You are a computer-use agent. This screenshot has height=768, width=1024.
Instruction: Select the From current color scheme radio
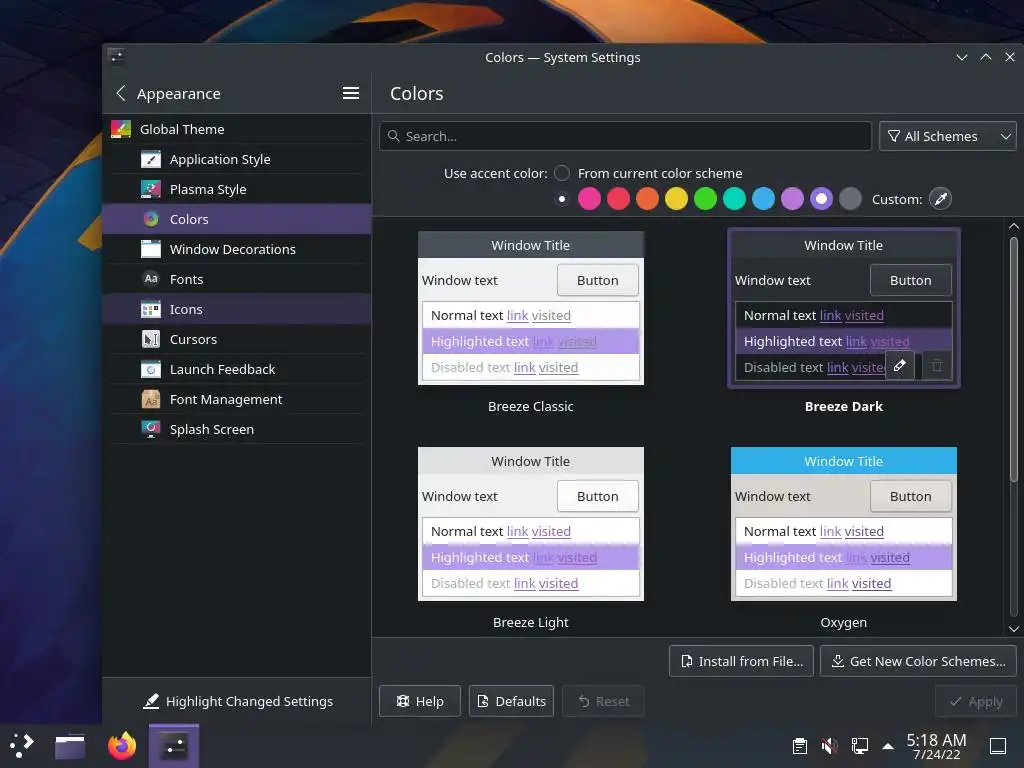[x=562, y=173]
